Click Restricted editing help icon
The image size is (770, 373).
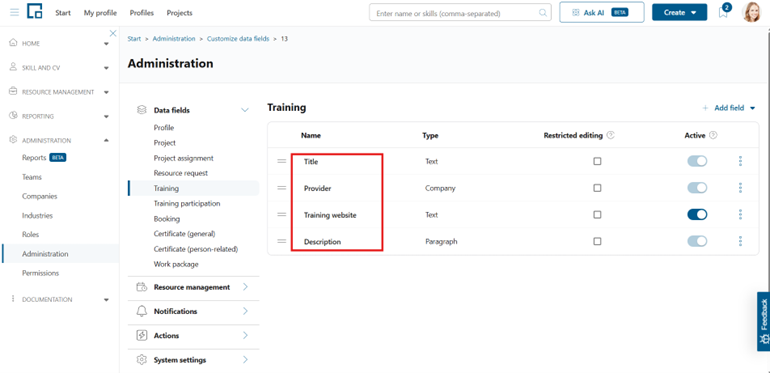point(610,135)
